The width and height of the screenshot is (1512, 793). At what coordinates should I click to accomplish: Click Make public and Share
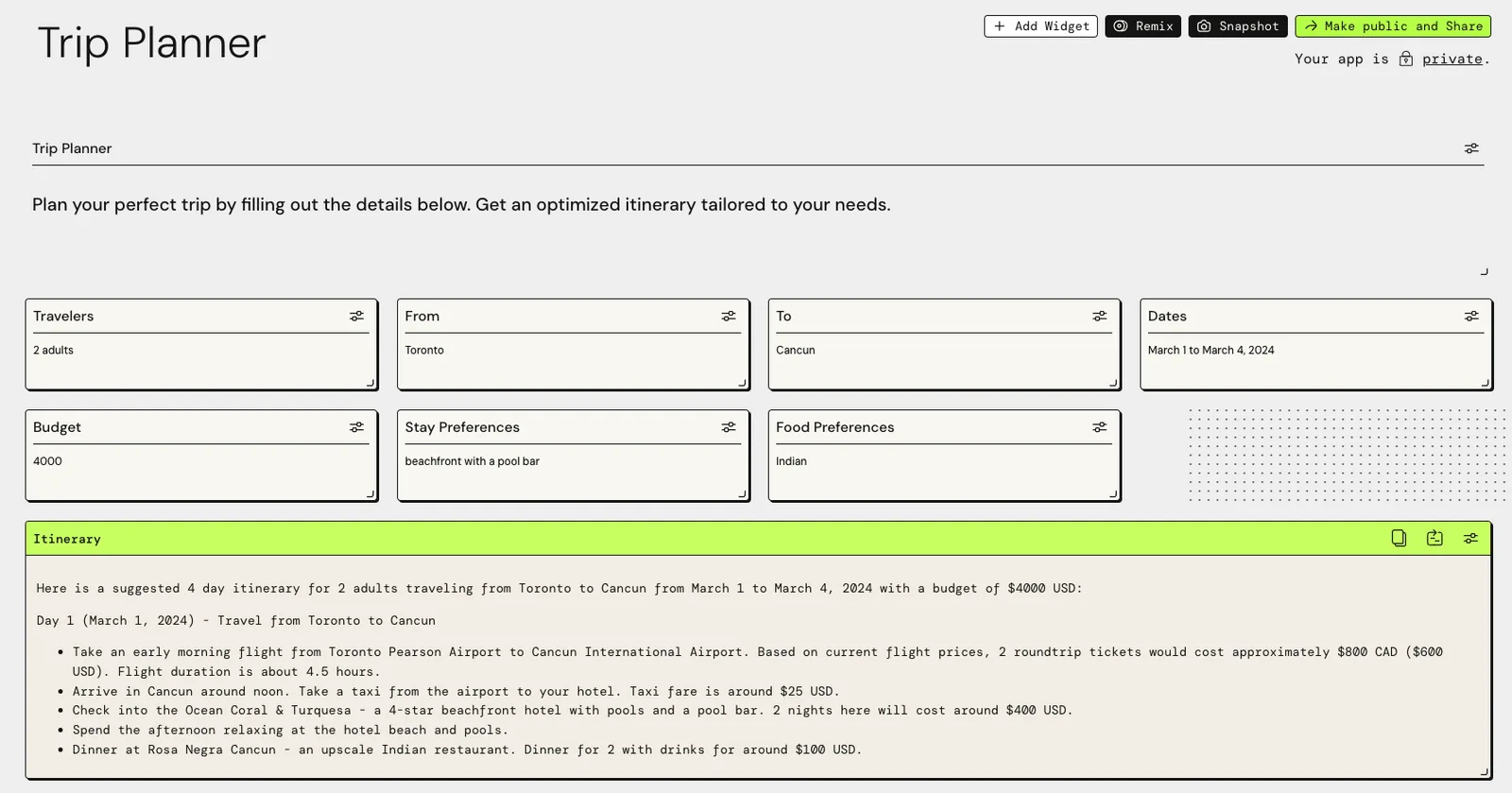(x=1393, y=26)
